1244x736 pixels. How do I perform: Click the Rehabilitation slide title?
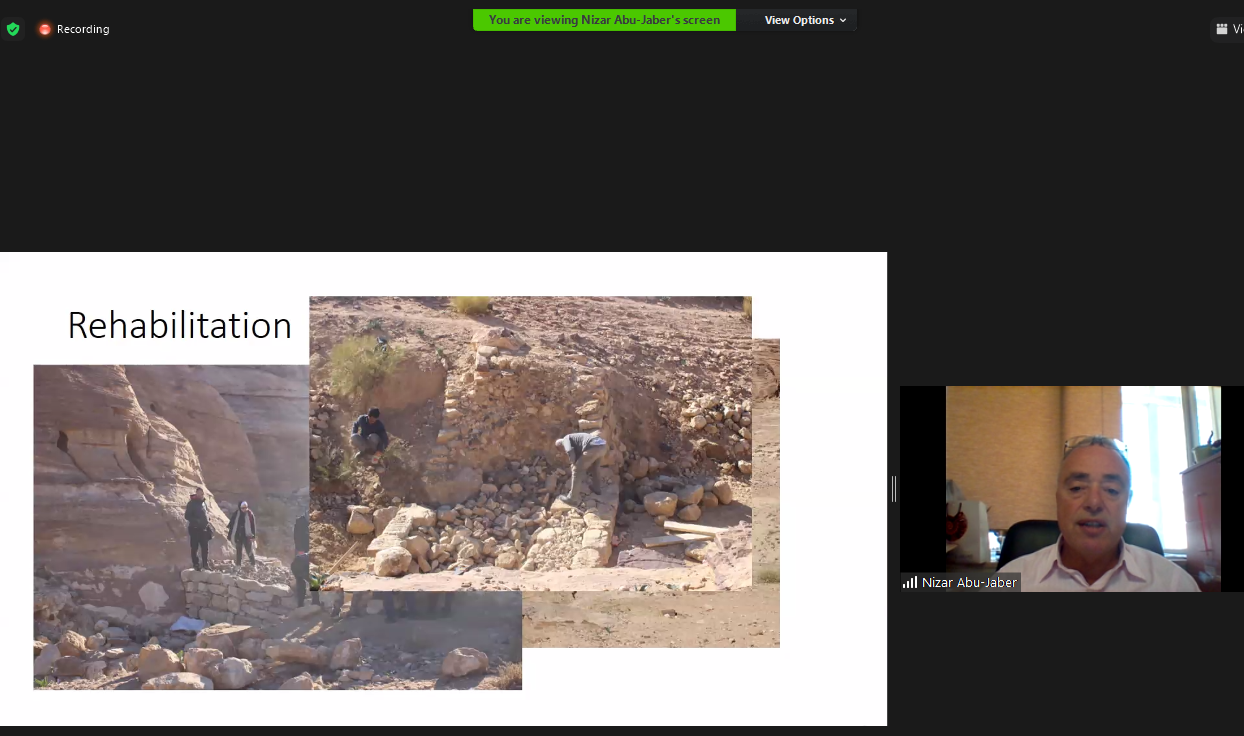180,325
